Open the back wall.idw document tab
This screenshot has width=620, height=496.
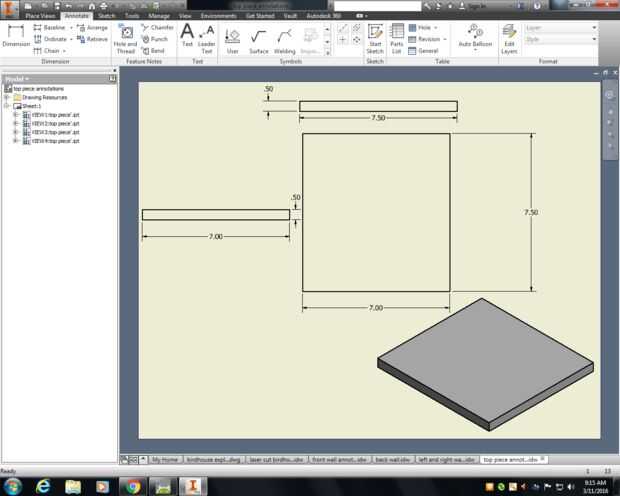pos(393,460)
